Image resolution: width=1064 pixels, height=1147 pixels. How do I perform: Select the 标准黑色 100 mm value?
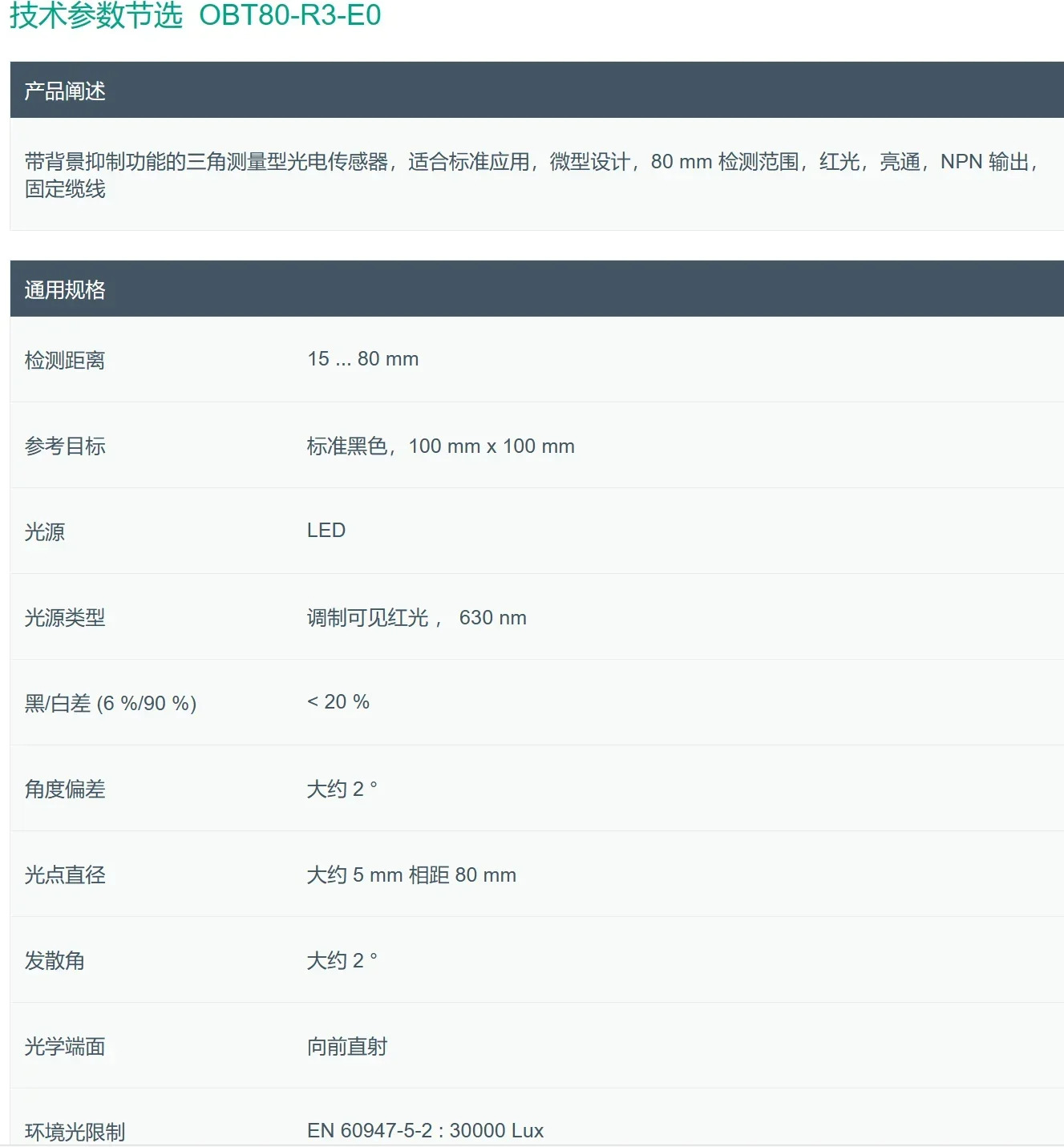440,446
